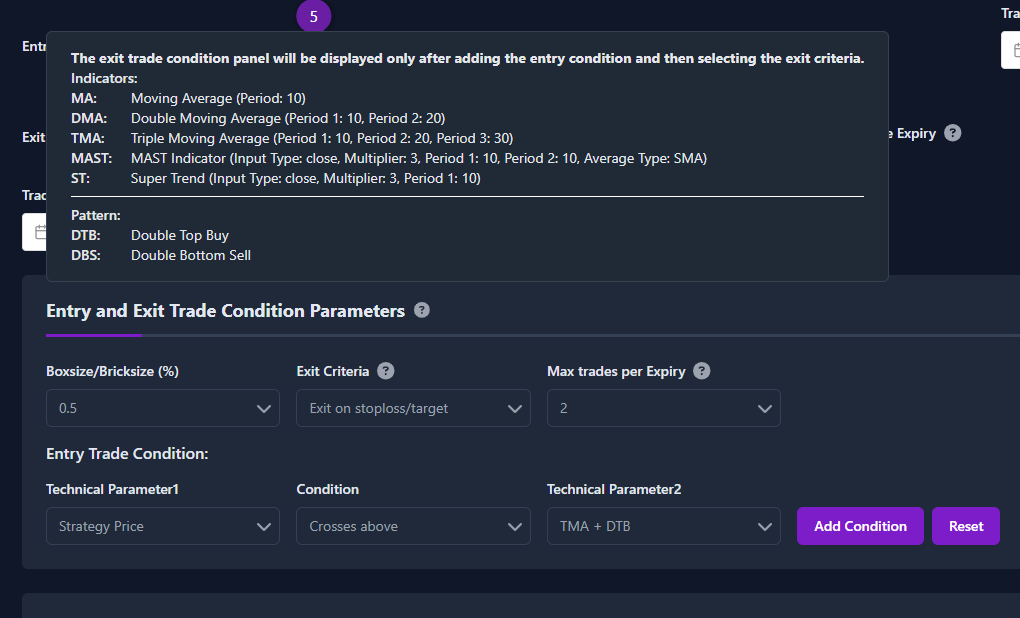The width and height of the screenshot is (1020, 618).
Task: Expand Max trades per Expiry dropdown
Action: [664, 408]
